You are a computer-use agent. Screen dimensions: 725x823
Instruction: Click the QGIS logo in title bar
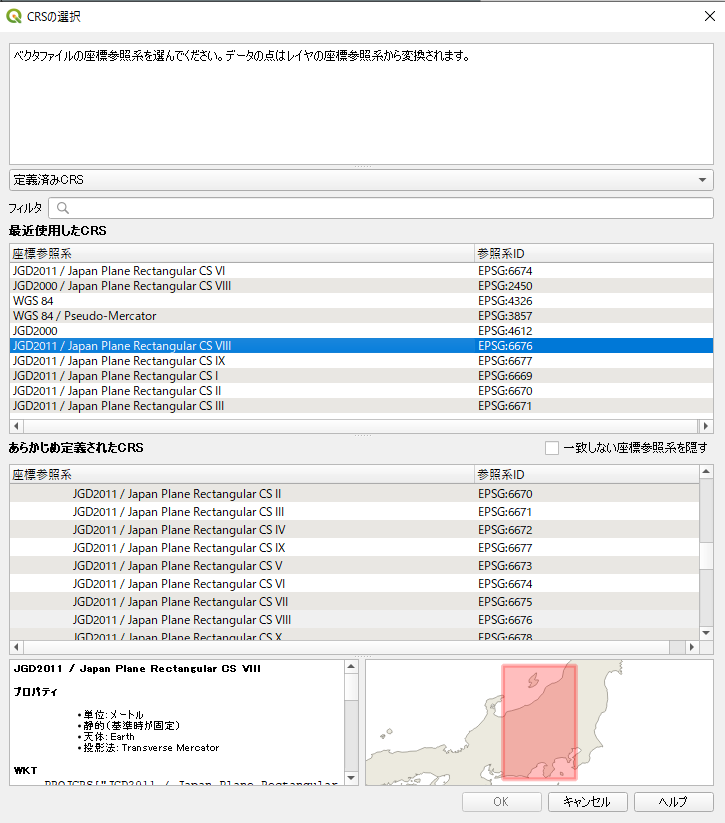click(x=13, y=16)
